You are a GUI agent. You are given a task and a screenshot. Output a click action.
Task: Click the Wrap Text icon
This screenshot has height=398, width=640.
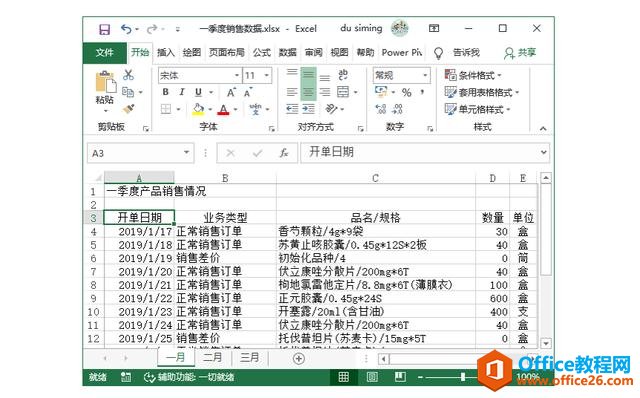343,75
